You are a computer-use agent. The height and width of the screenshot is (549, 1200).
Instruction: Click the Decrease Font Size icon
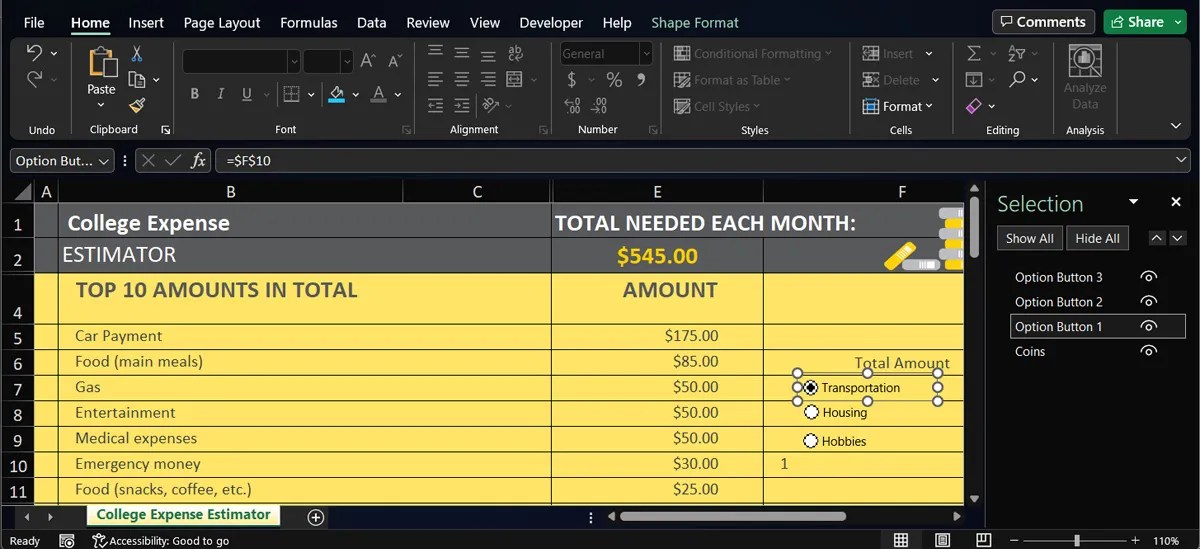395,60
